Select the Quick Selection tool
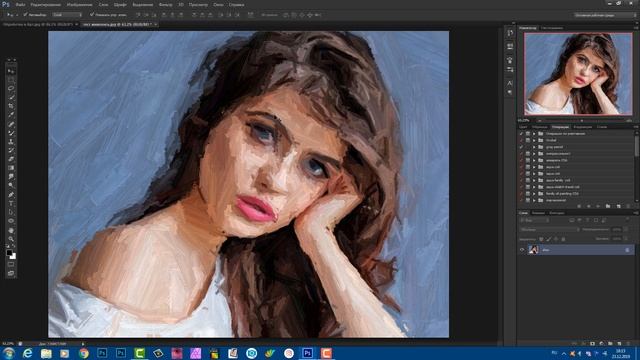Image resolution: width=640 pixels, height=360 pixels. pos(11,97)
